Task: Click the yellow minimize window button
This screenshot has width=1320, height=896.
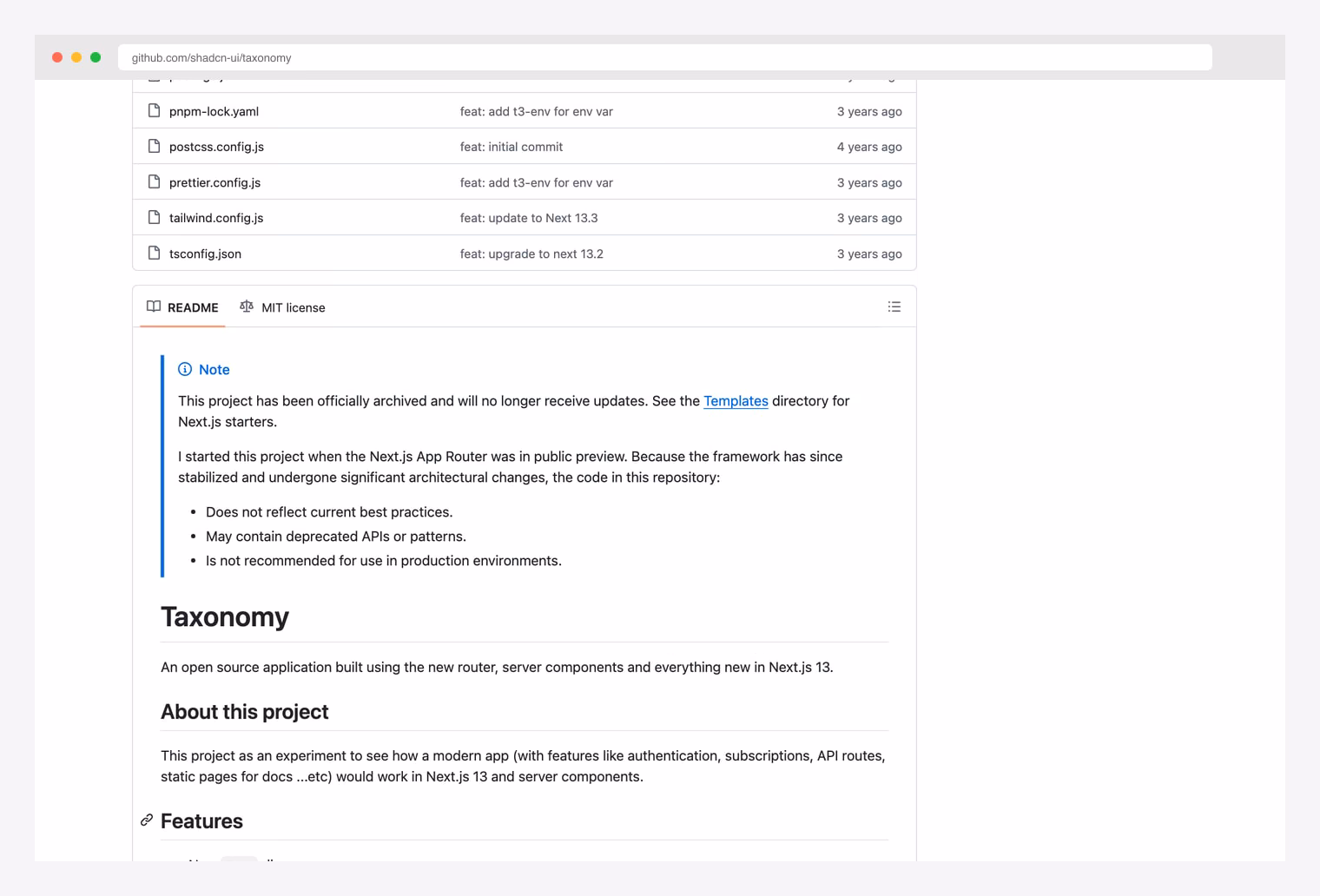Action: point(76,57)
